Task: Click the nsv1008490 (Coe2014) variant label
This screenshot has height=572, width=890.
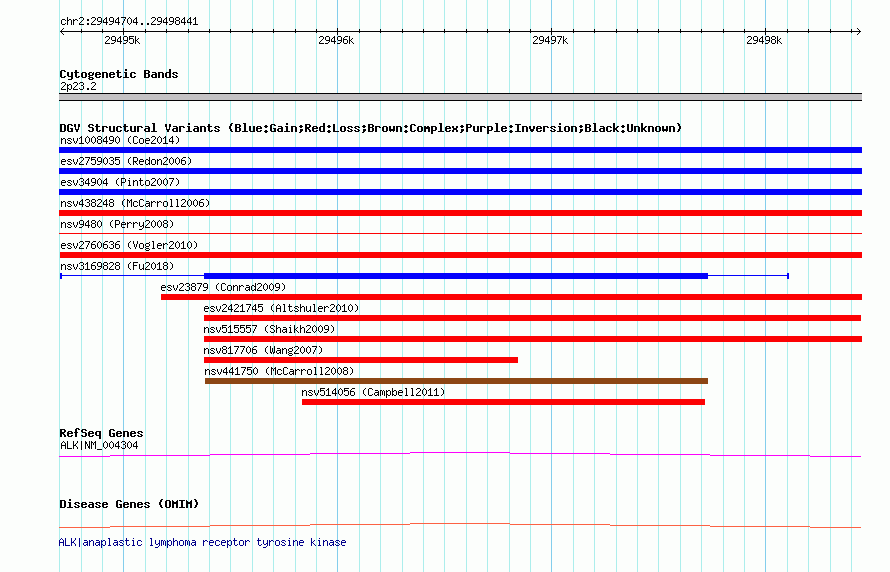Action: 120,140
